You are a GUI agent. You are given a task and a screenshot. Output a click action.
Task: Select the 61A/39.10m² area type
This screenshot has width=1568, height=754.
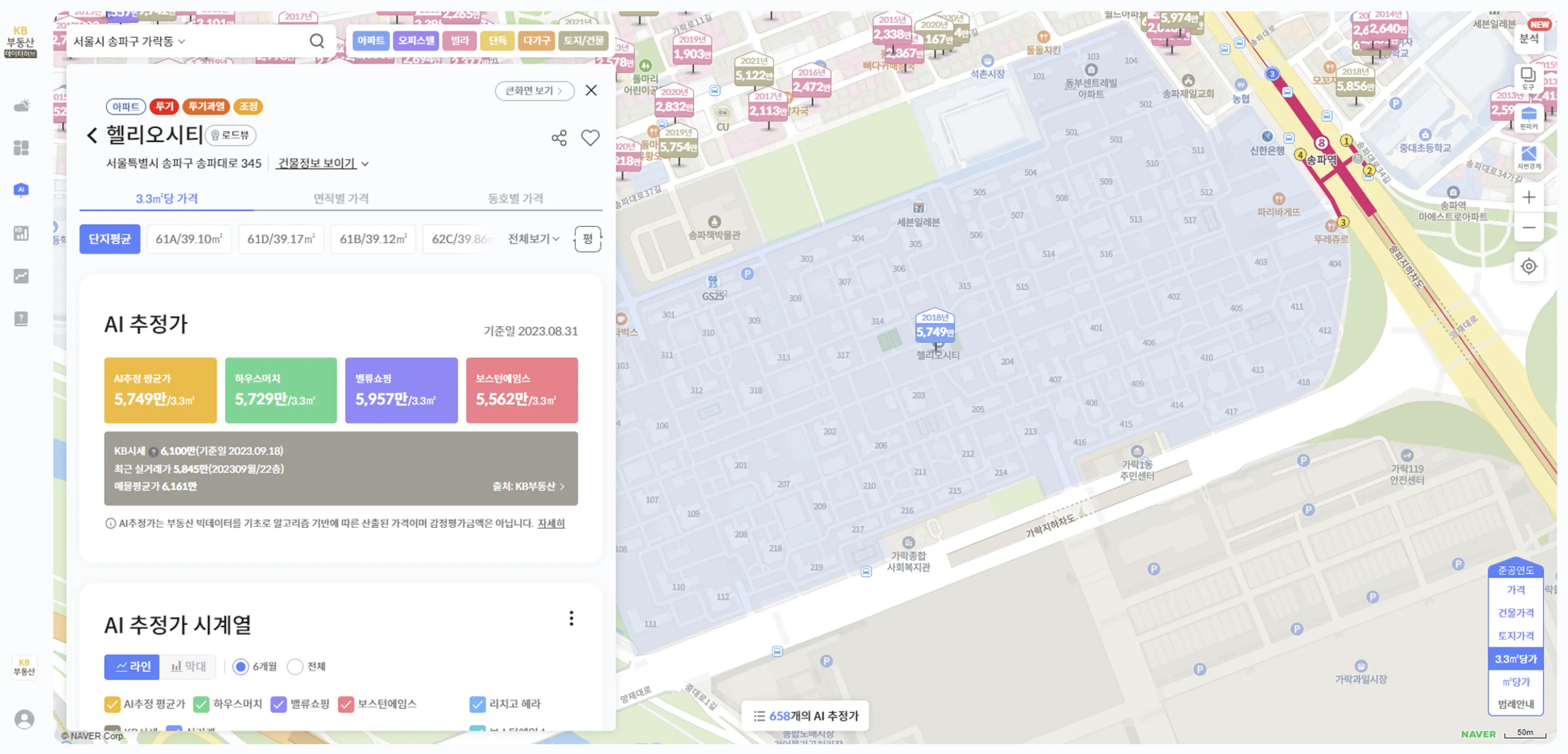click(189, 238)
